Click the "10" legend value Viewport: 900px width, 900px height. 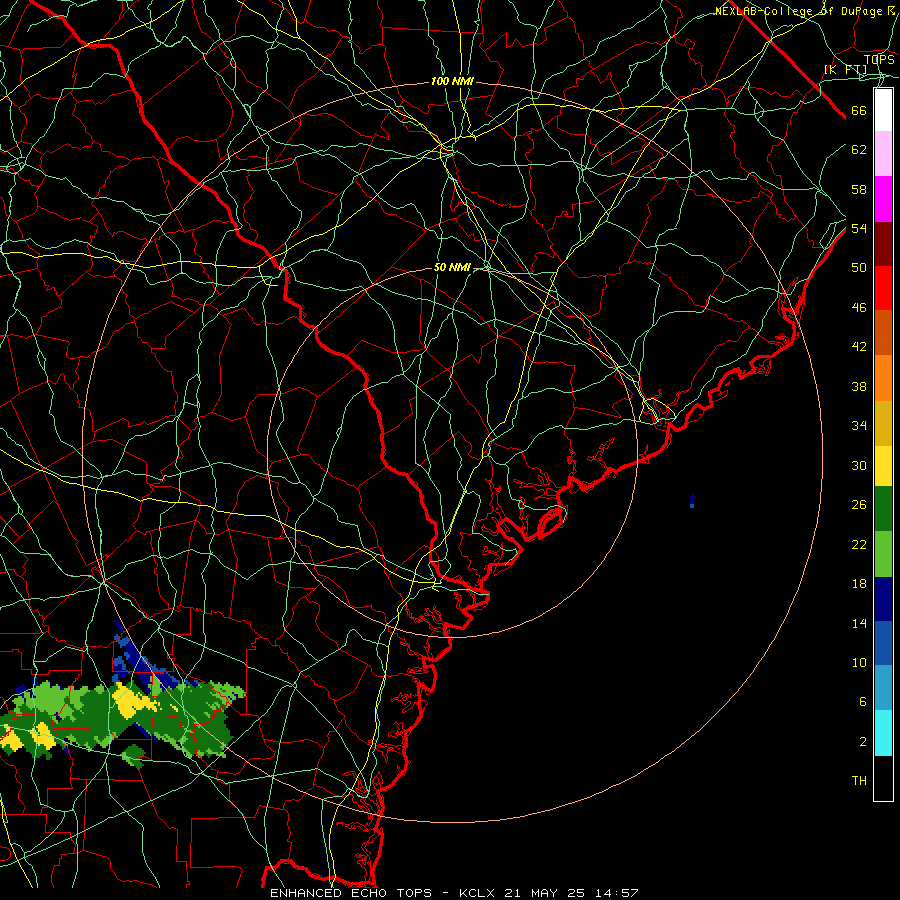[x=859, y=663]
